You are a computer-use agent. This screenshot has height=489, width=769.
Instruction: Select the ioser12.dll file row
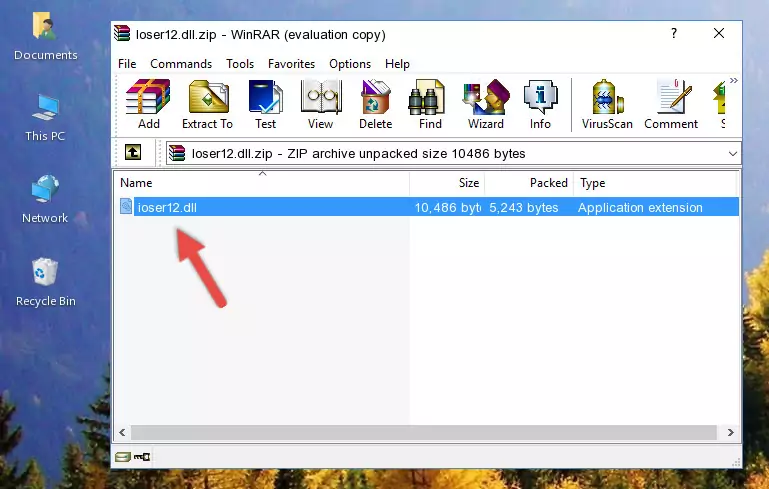pyautogui.click(x=429, y=207)
